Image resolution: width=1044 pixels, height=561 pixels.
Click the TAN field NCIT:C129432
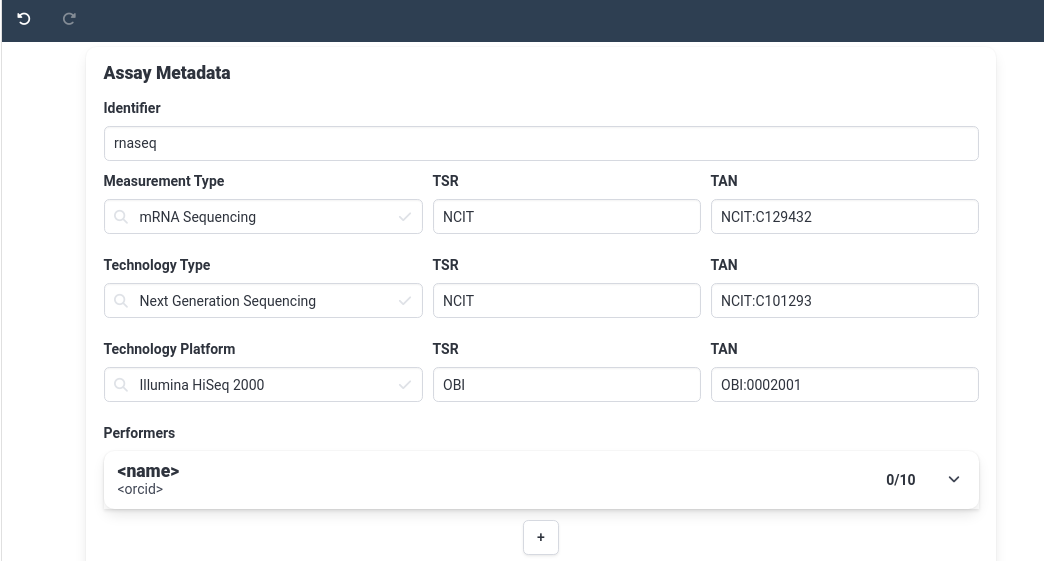[845, 217]
